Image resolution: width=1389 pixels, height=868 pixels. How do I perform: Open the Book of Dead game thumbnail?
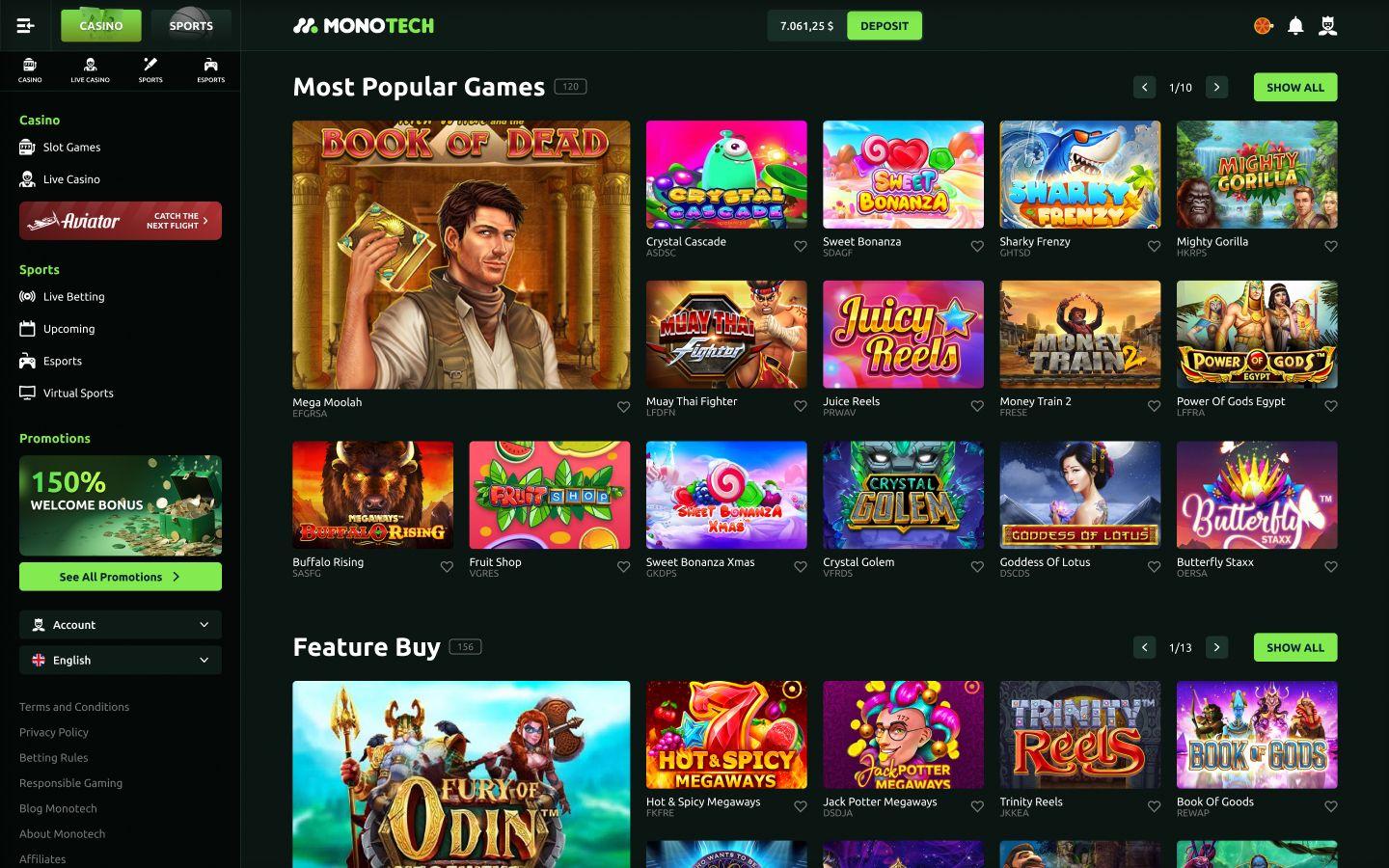461,255
